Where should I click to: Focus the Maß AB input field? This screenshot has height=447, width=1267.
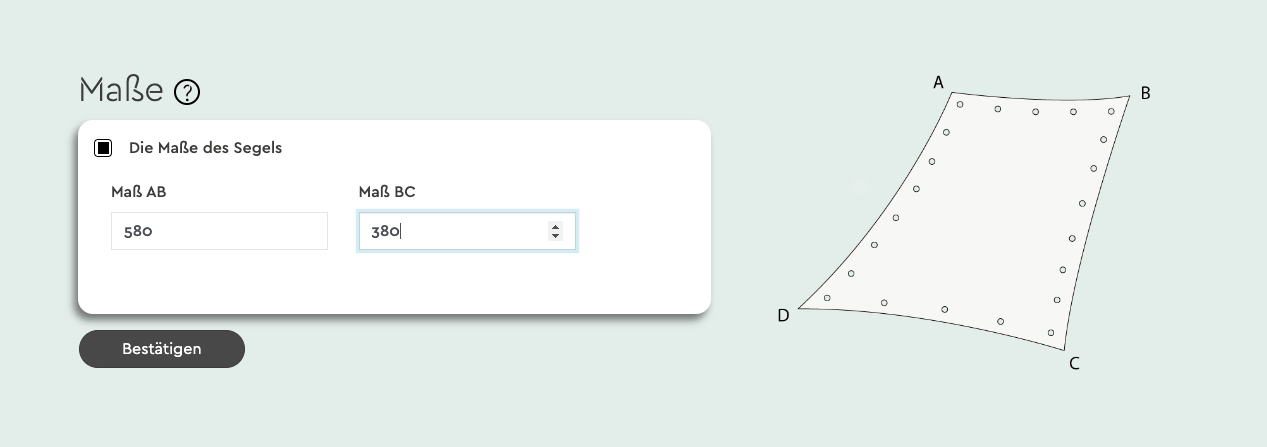point(219,231)
